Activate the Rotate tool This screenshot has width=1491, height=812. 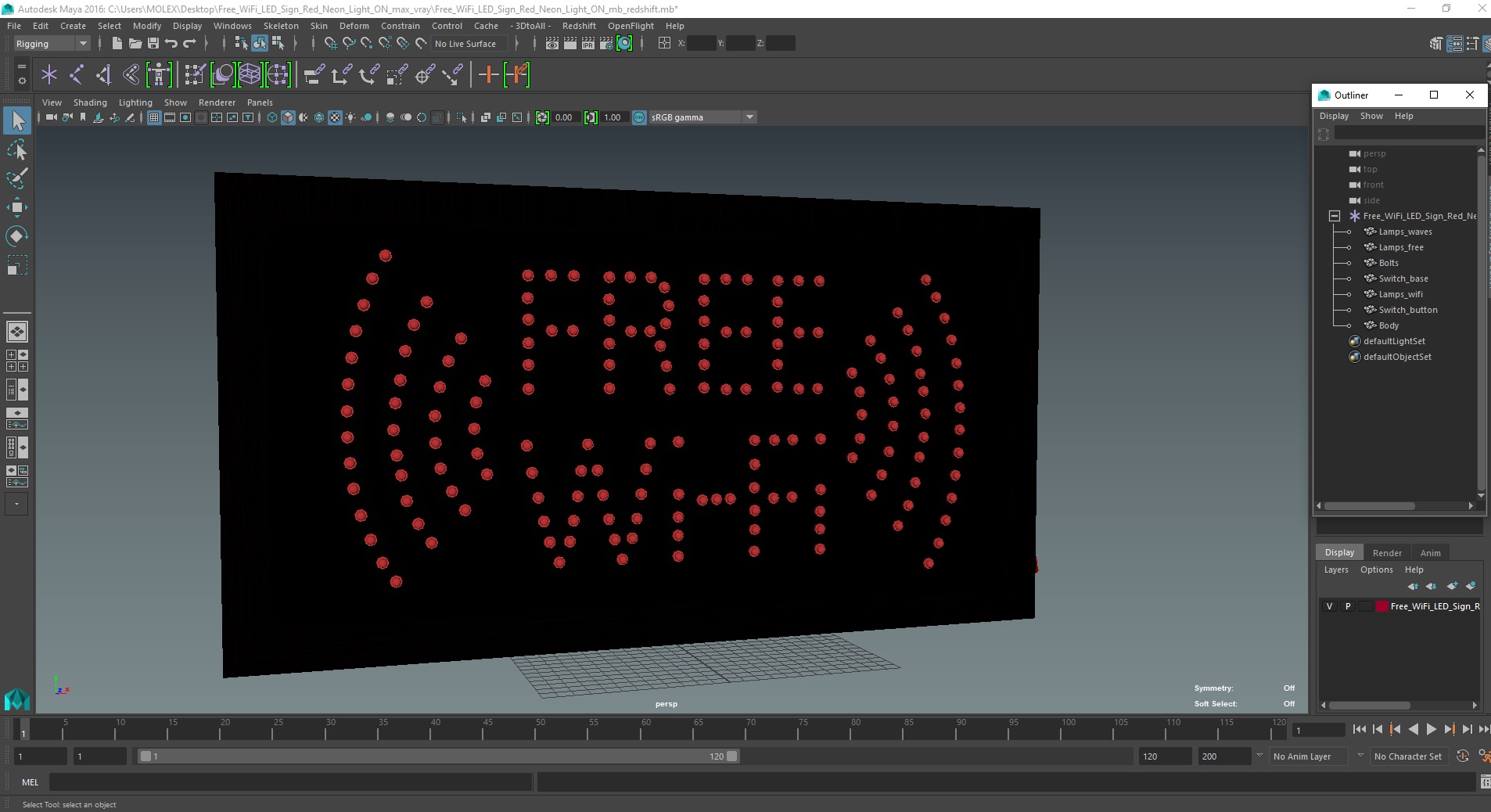(17, 236)
